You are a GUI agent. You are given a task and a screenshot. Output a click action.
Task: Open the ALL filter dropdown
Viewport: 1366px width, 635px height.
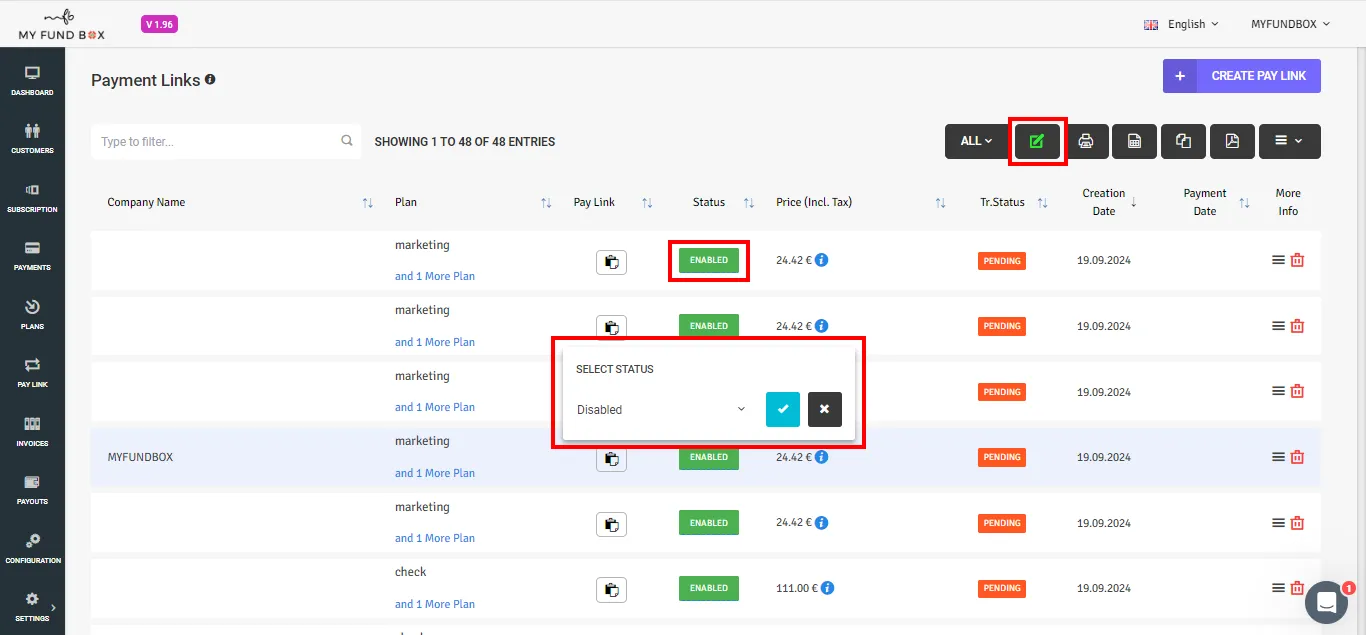point(977,141)
